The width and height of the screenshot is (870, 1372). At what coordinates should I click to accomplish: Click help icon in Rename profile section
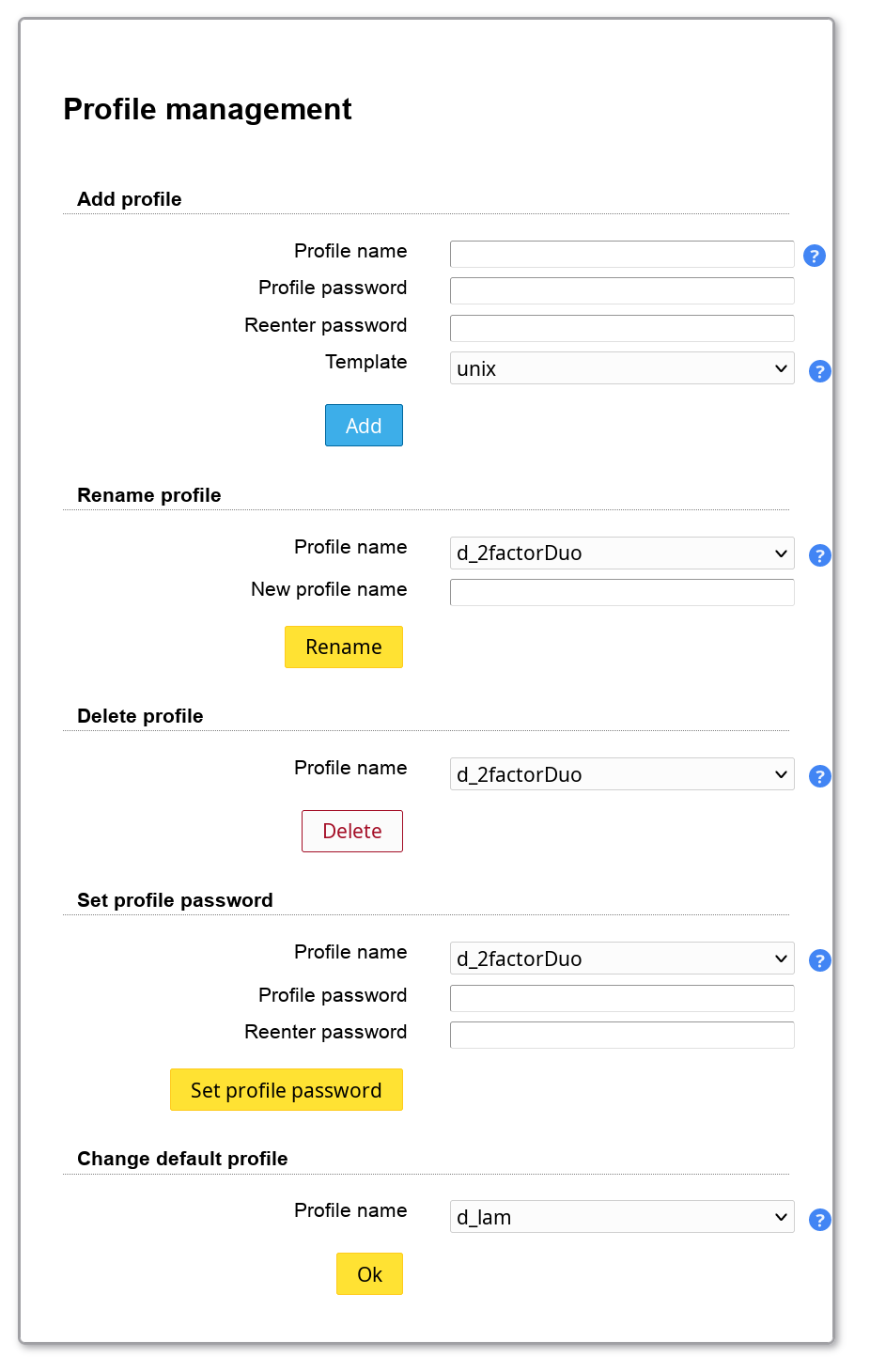click(x=820, y=555)
